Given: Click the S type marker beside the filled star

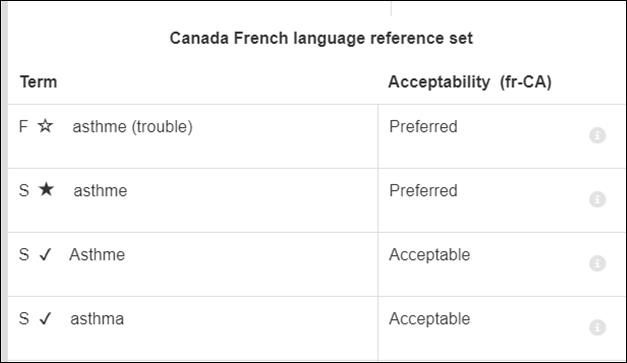Looking at the screenshot, I should (24, 190).
